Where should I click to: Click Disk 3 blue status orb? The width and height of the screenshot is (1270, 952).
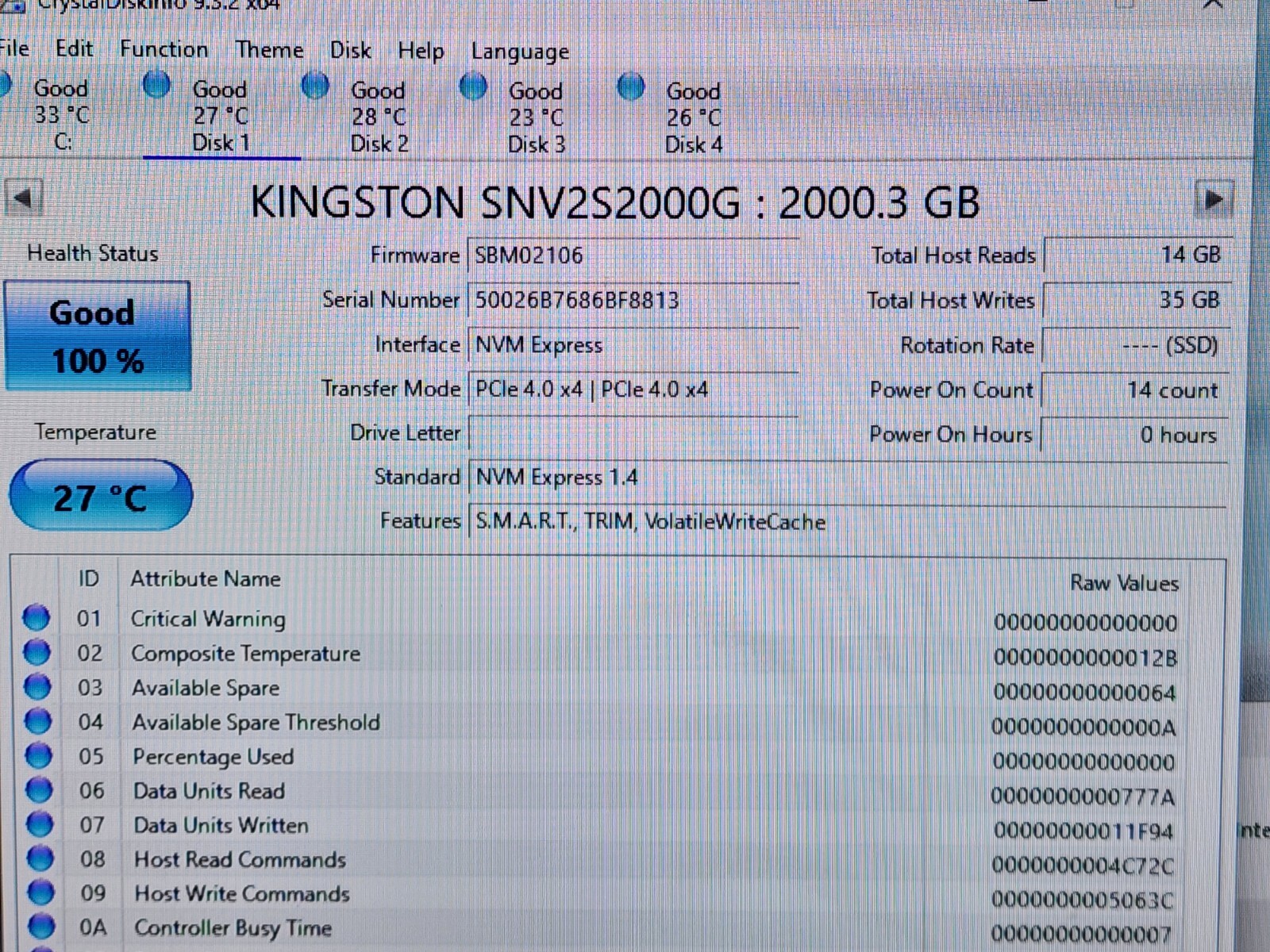pyautogui.click(x=474, y=86)
